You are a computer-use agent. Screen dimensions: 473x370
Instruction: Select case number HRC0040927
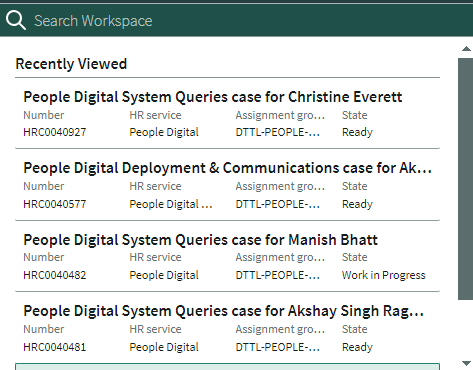tap(55, 132)
